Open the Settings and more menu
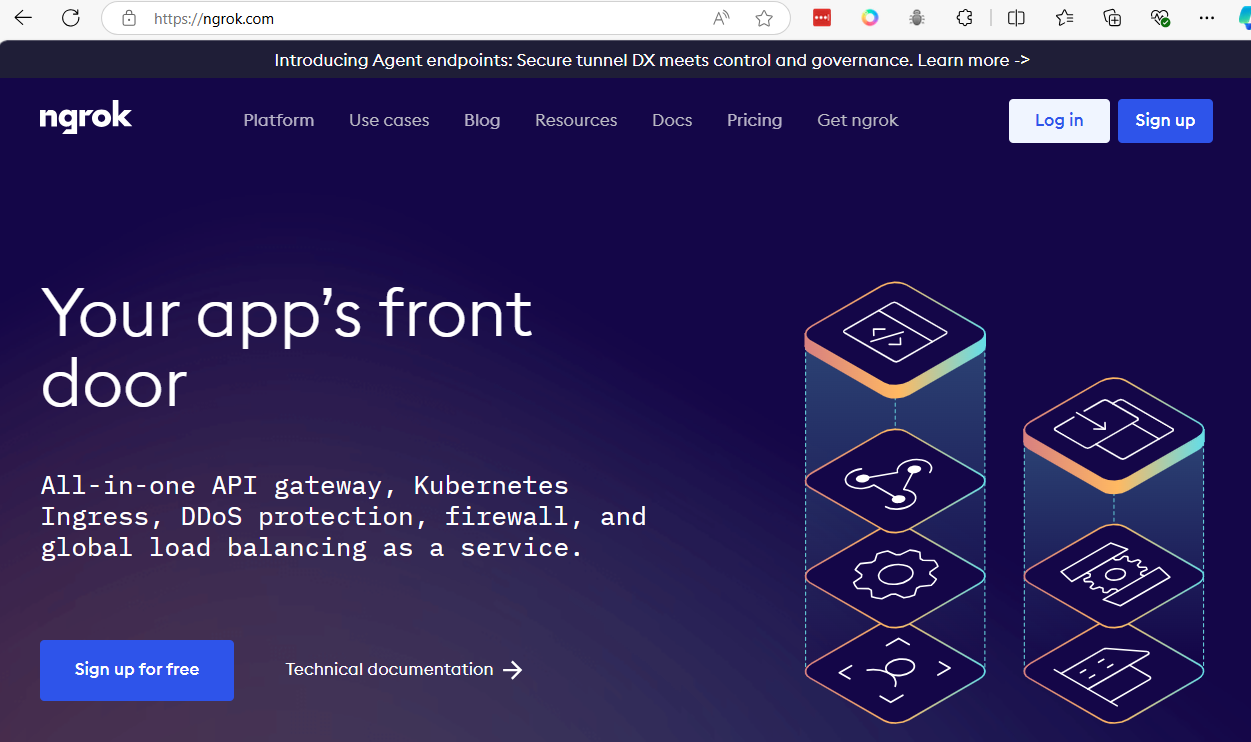The height and width of the screenshot is (742, 1251). point(1207,18)
